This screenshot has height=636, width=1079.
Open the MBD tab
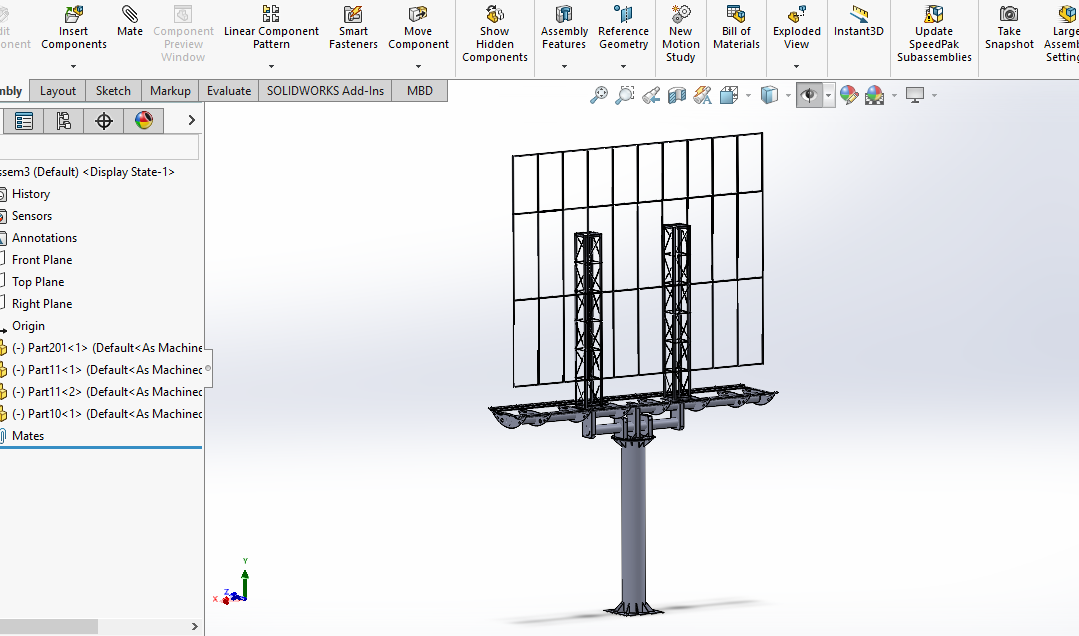(420, 91)
